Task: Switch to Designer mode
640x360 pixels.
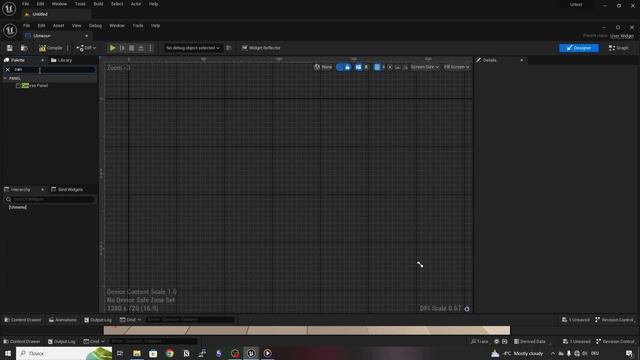Action: (579, 48)
